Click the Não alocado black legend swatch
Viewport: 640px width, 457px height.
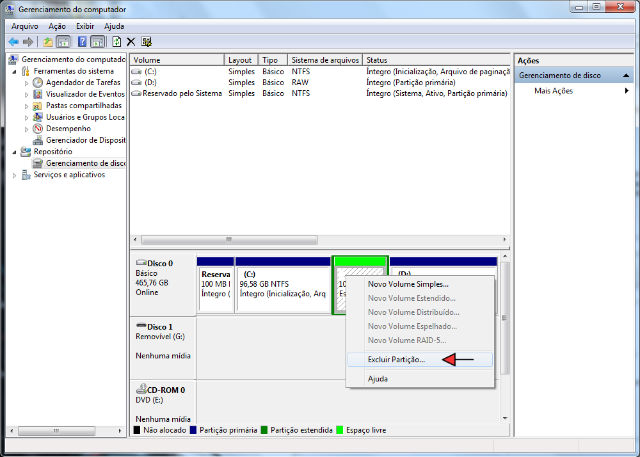click(137, 430)
